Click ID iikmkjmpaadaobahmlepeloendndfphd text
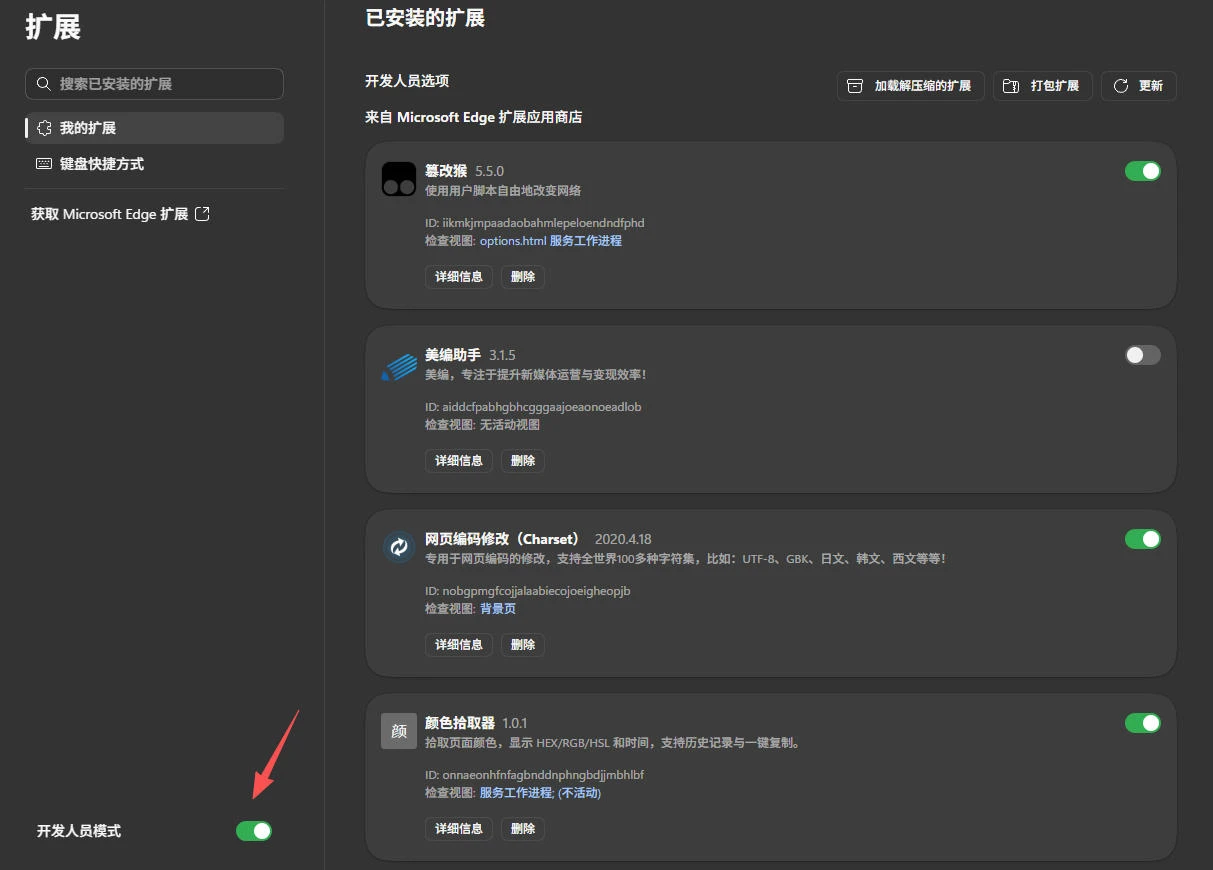This screenshot has height=870, width=1213. pos(535,223)
